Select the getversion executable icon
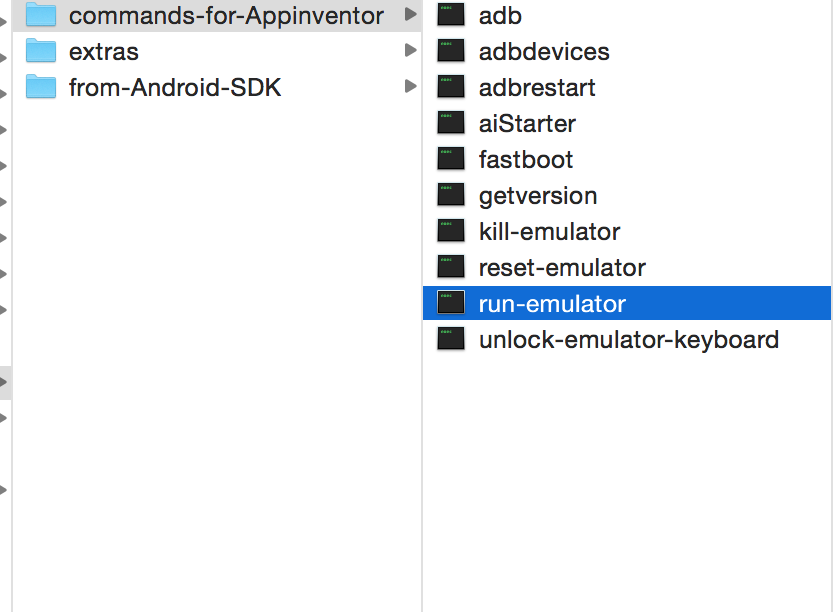836x612 pixels. click(x=451, y=195)
